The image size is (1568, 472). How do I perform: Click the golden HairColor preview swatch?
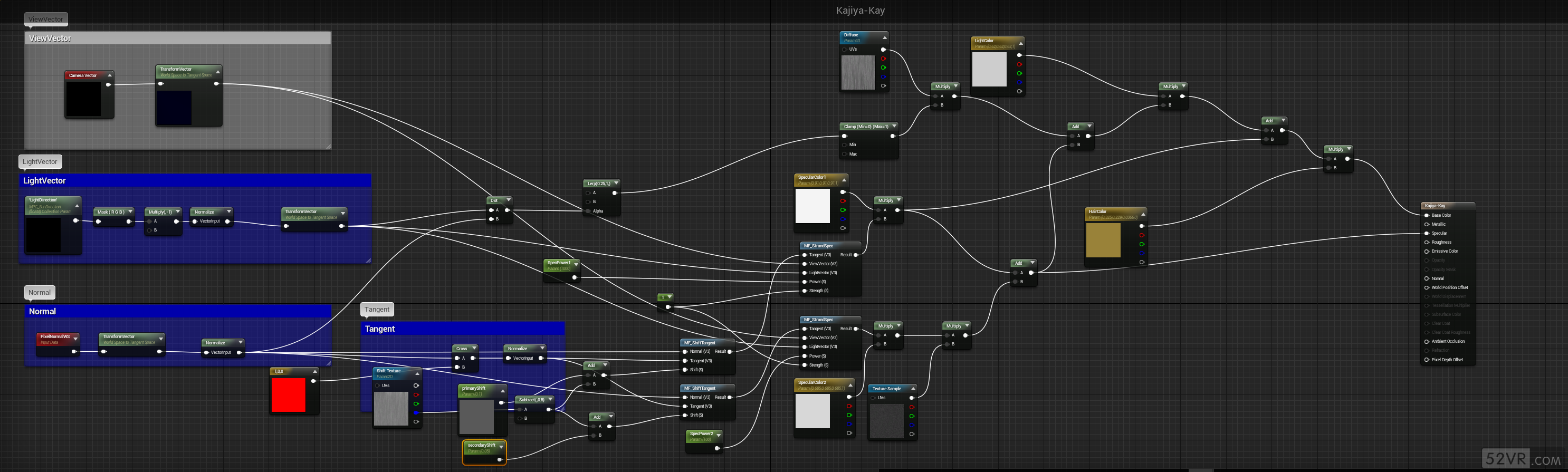click(1103, 240)
